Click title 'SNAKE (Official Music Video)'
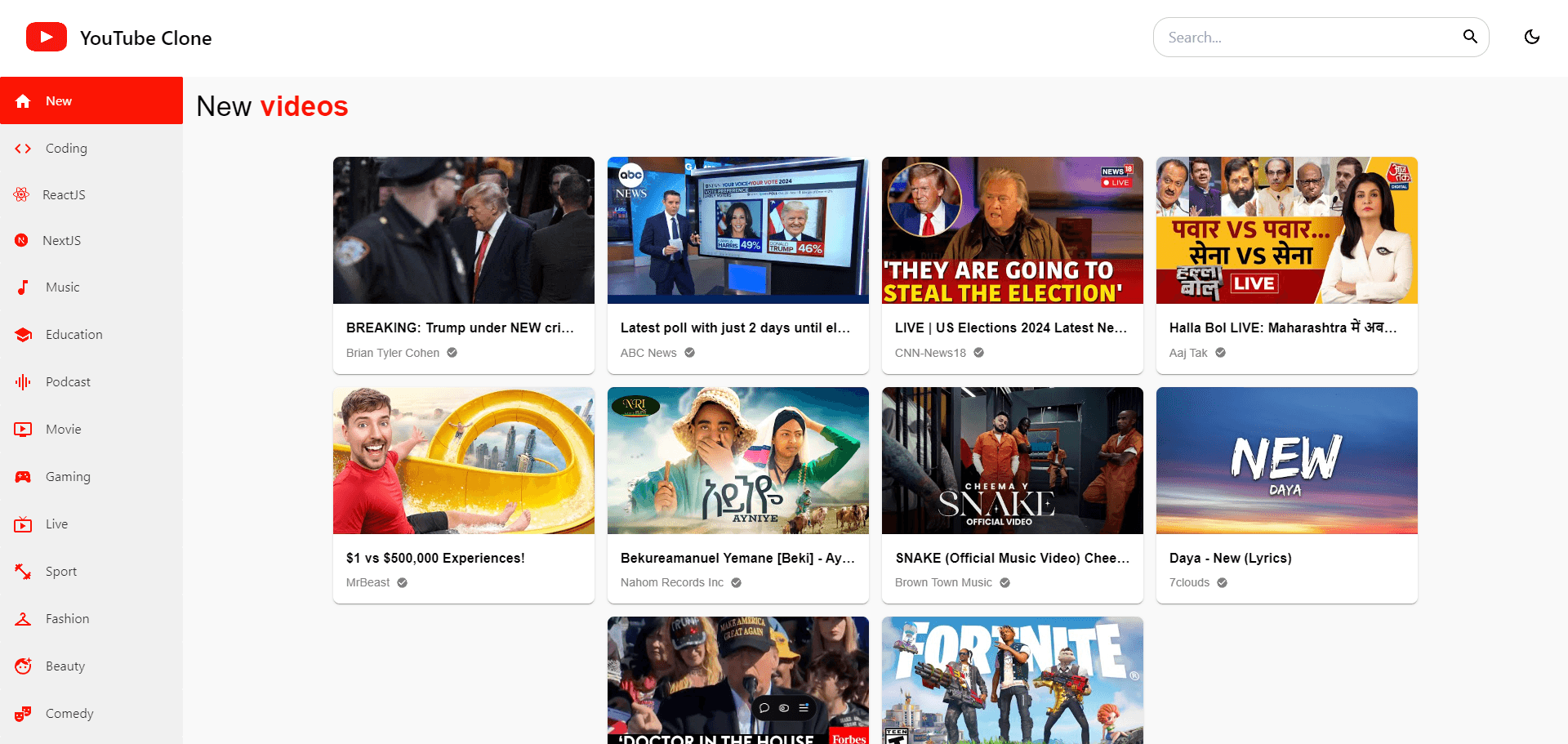Viewport: 1568px width, 744px height. coord(1013,558)
